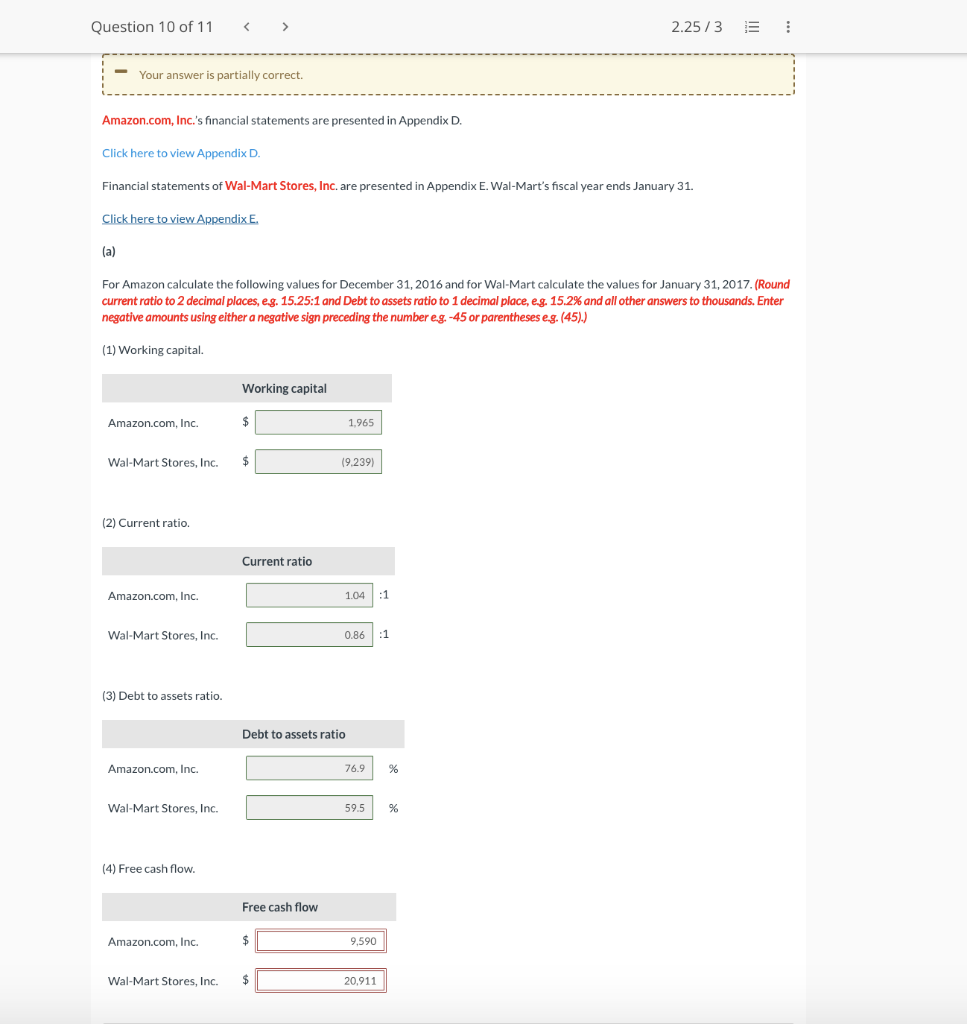
Task: Click the 'Your answer is partially correct.' message
Action: [221, 75]
